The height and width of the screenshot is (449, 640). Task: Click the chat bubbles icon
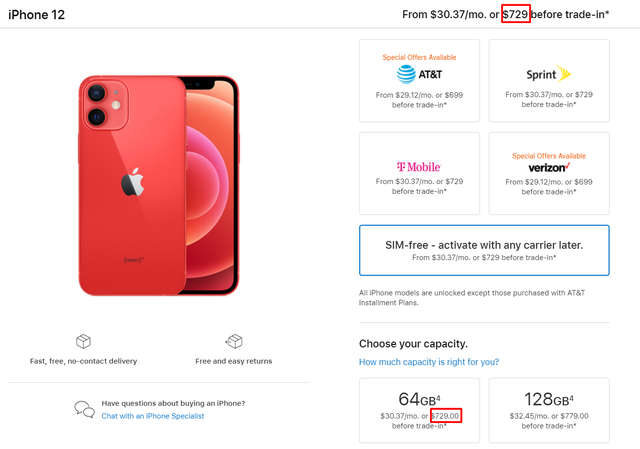(84, 408)
